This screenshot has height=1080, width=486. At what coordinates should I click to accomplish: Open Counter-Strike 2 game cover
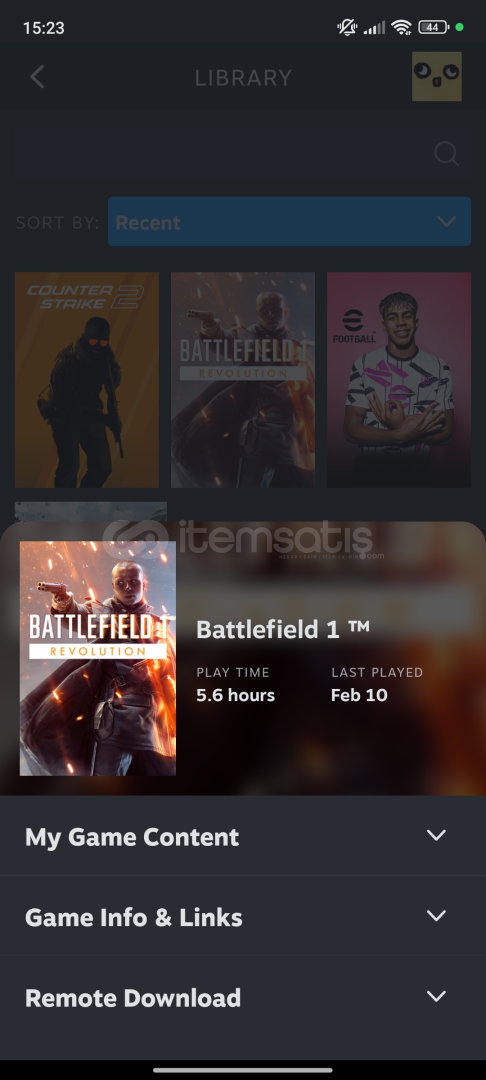coord(87,380)
